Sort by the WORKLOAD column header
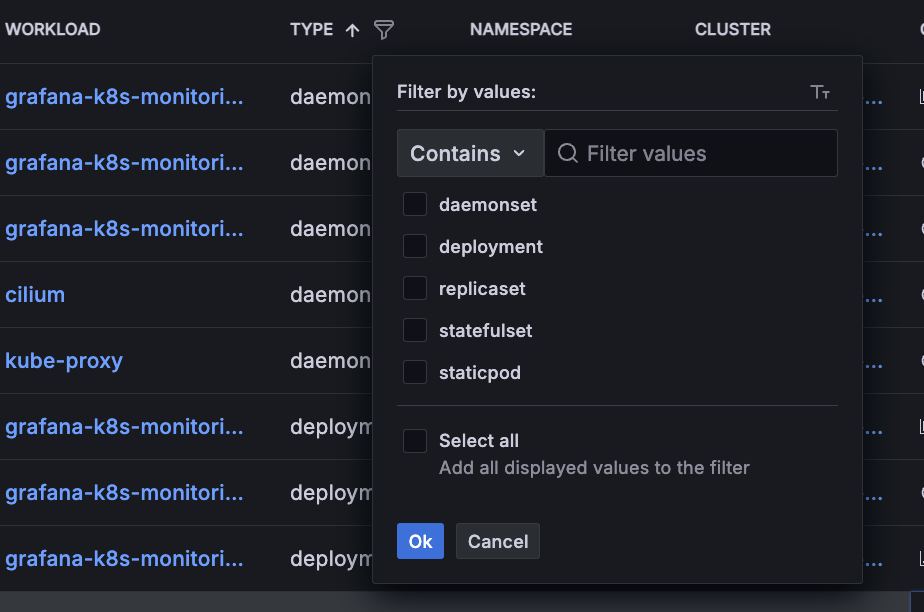924x612 pixels. (x=53, y=30)
